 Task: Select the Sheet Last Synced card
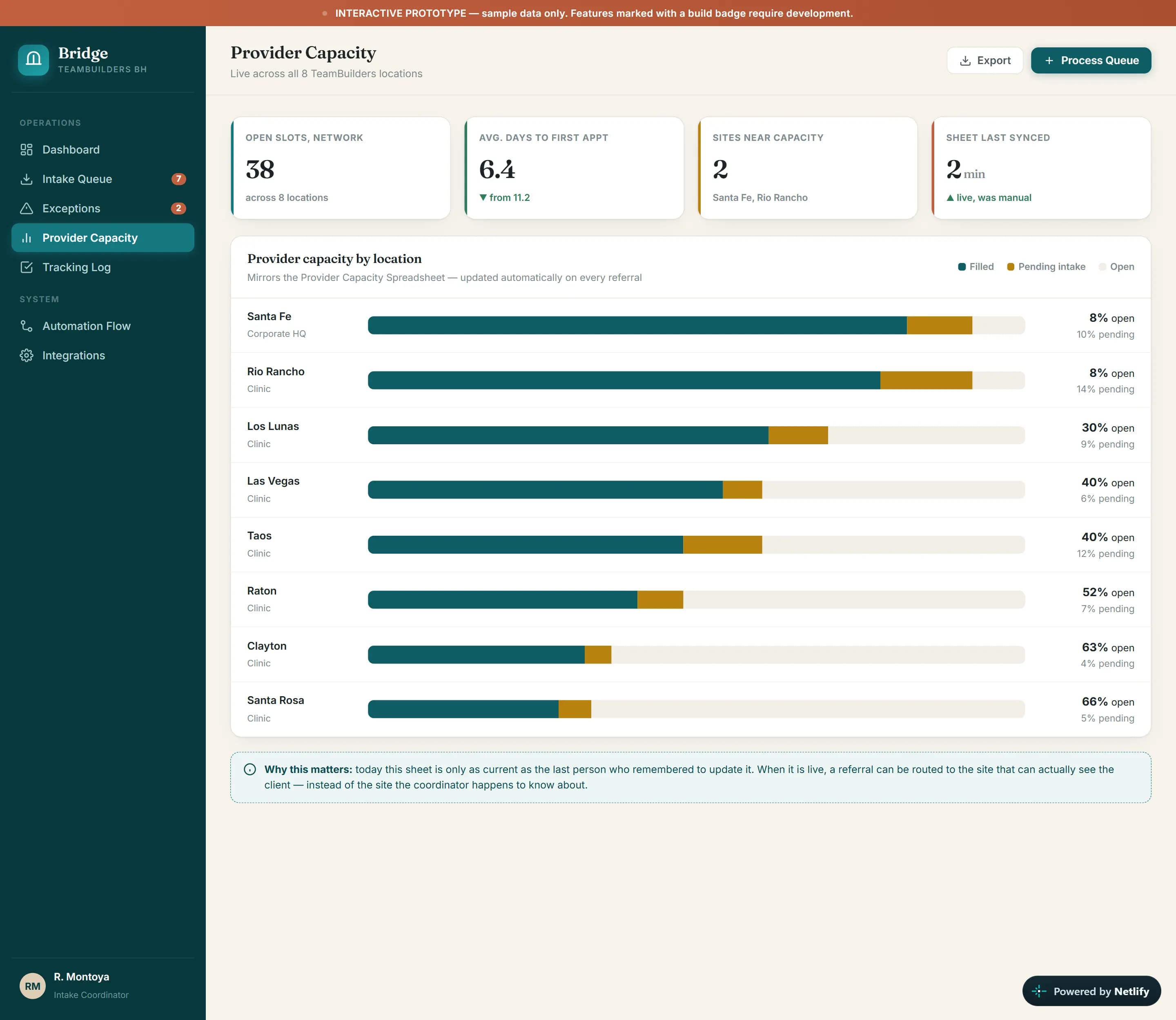pos(1041,168)
